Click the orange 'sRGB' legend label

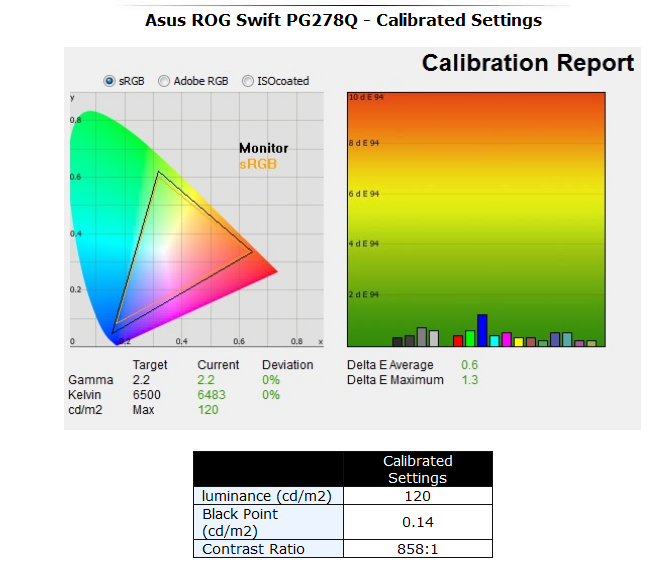pos(258,164)
